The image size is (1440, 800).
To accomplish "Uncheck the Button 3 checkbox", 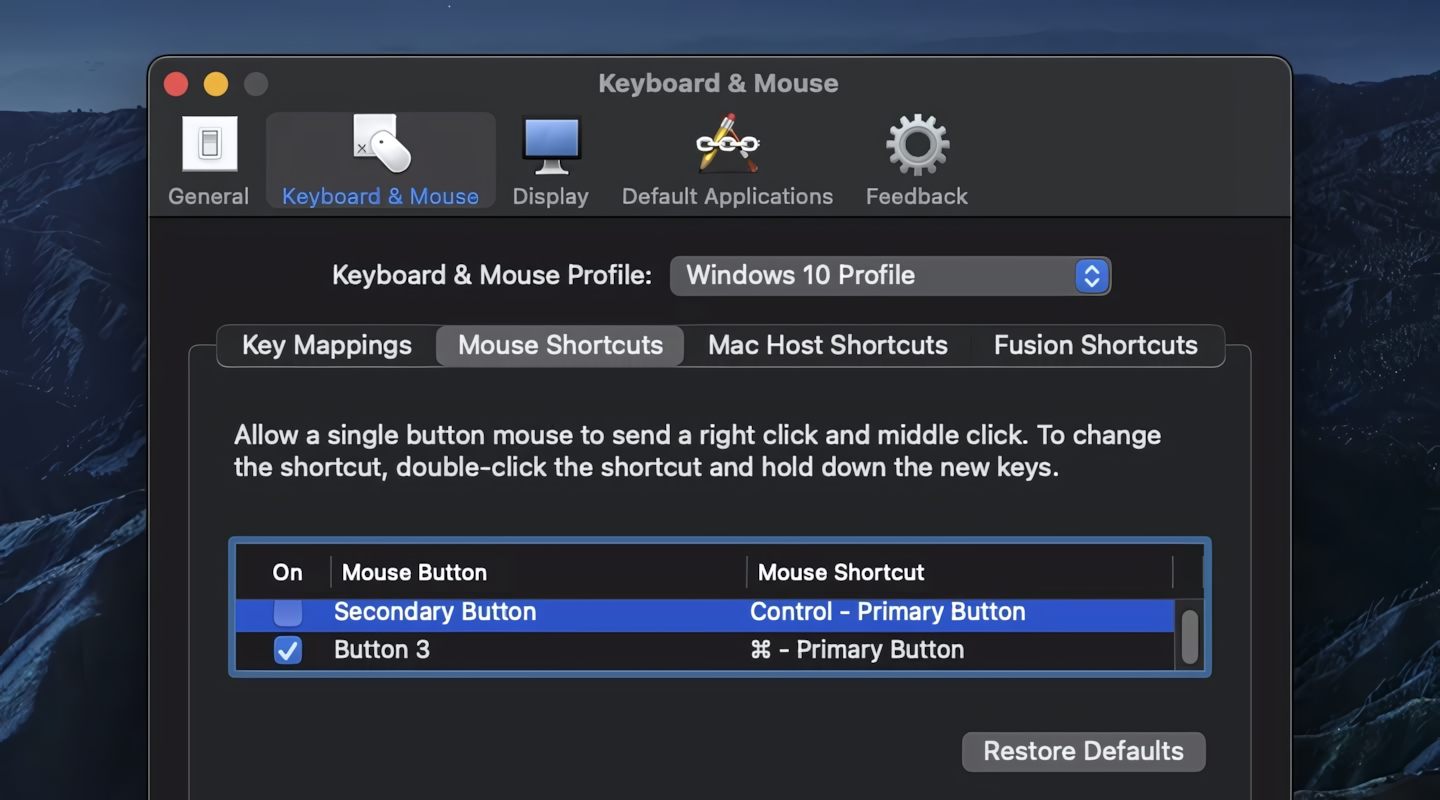I will coord(288,650).
